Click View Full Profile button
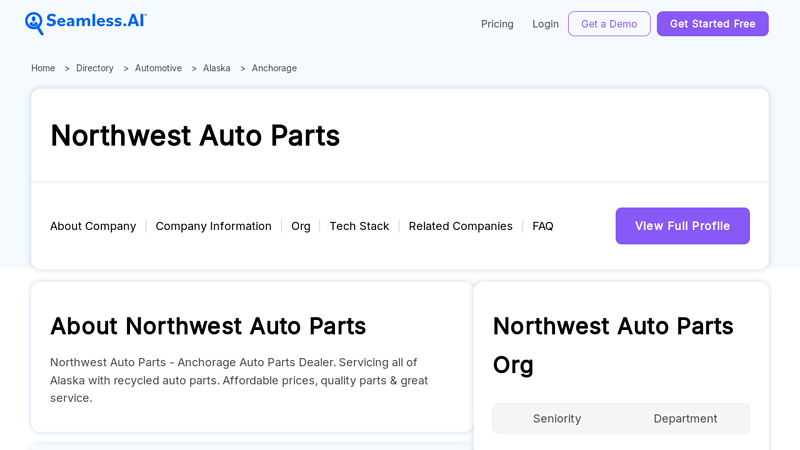 pos(683,226)
